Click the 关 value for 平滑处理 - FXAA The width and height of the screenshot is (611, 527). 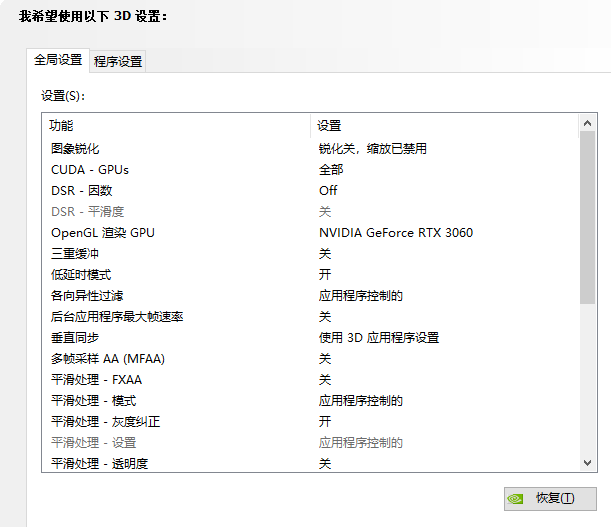[x=325, y=380]
